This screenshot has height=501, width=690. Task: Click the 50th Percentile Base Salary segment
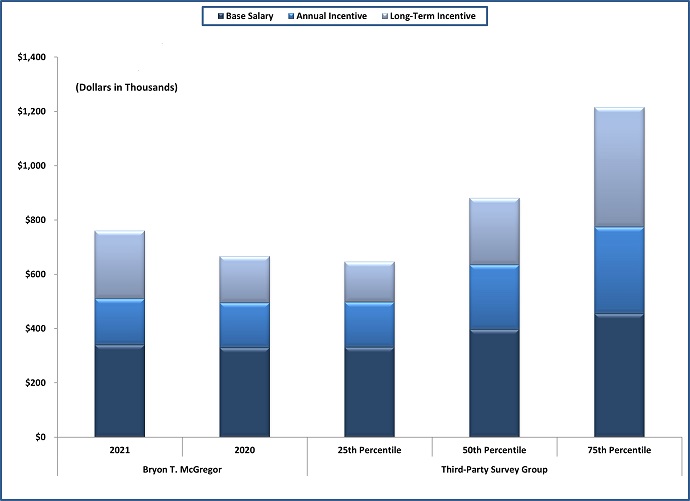click(494, 383)
